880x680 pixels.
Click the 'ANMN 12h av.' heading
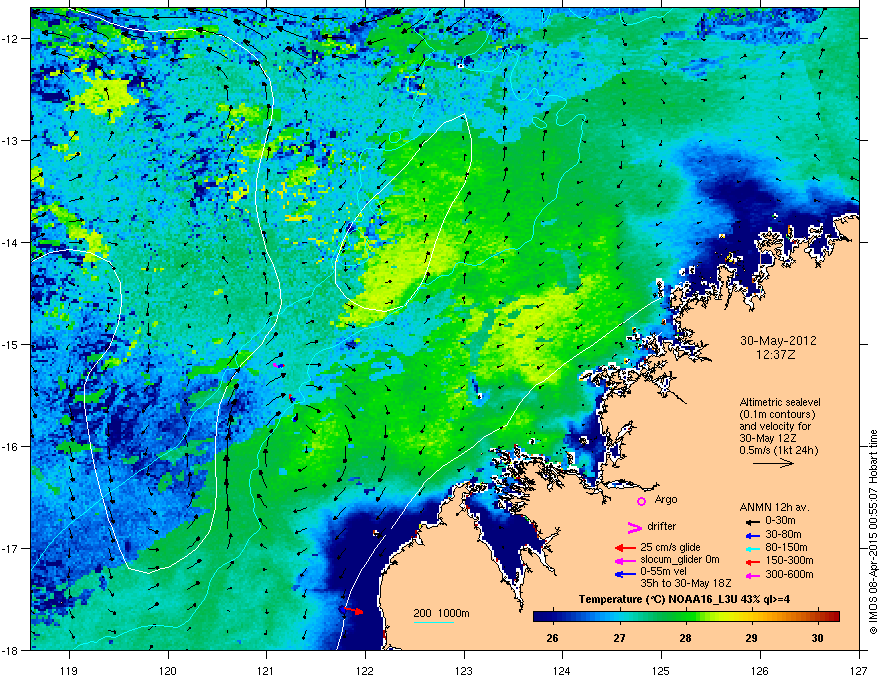coord(774,507)
